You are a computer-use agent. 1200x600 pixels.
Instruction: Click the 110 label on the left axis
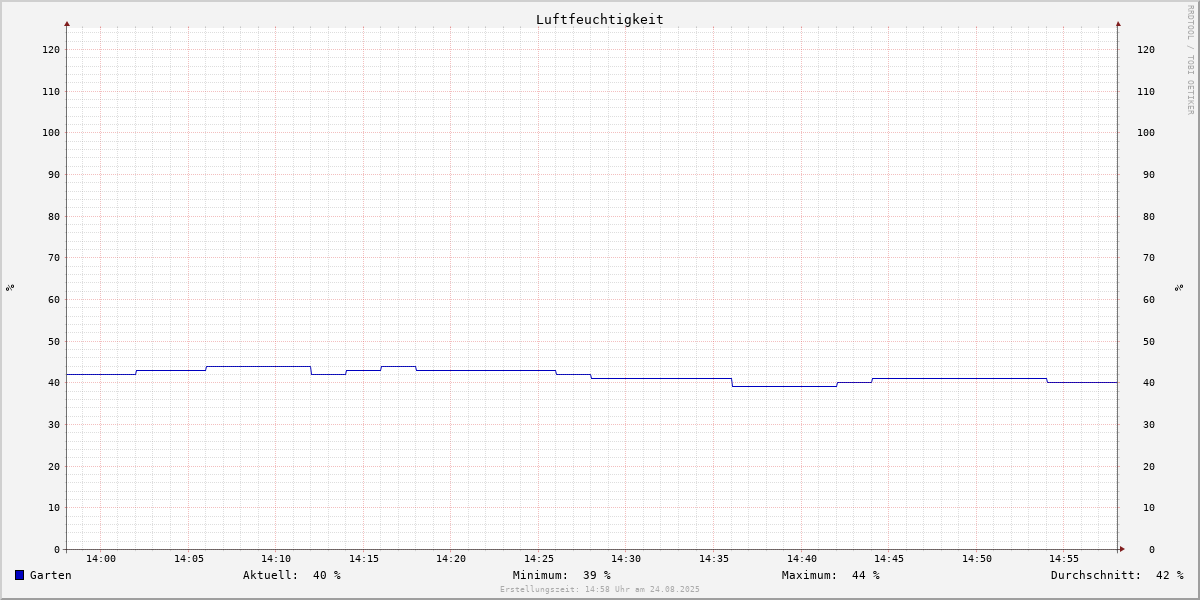pyautogui.click(x=51, y=91)
